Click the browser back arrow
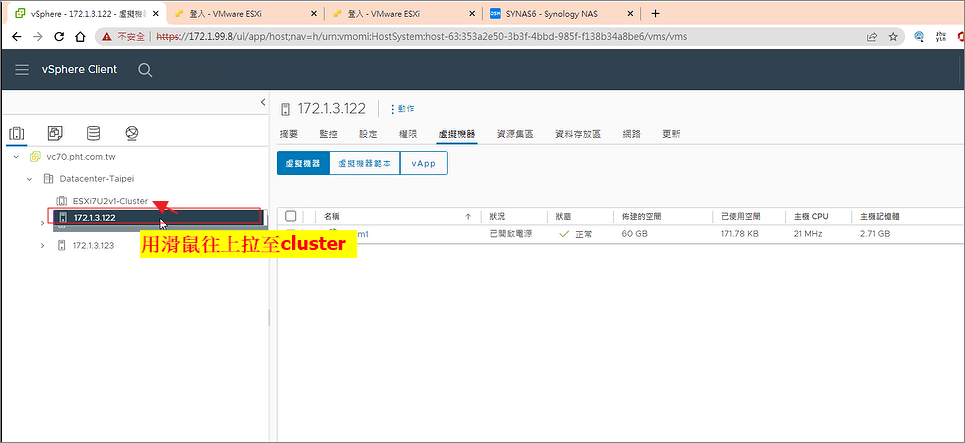 pos(17,37)
